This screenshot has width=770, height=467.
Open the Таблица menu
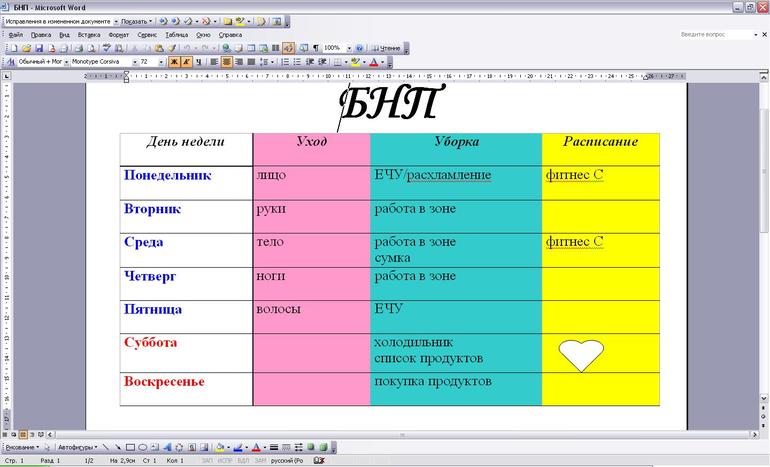click(x=176, y=34)
